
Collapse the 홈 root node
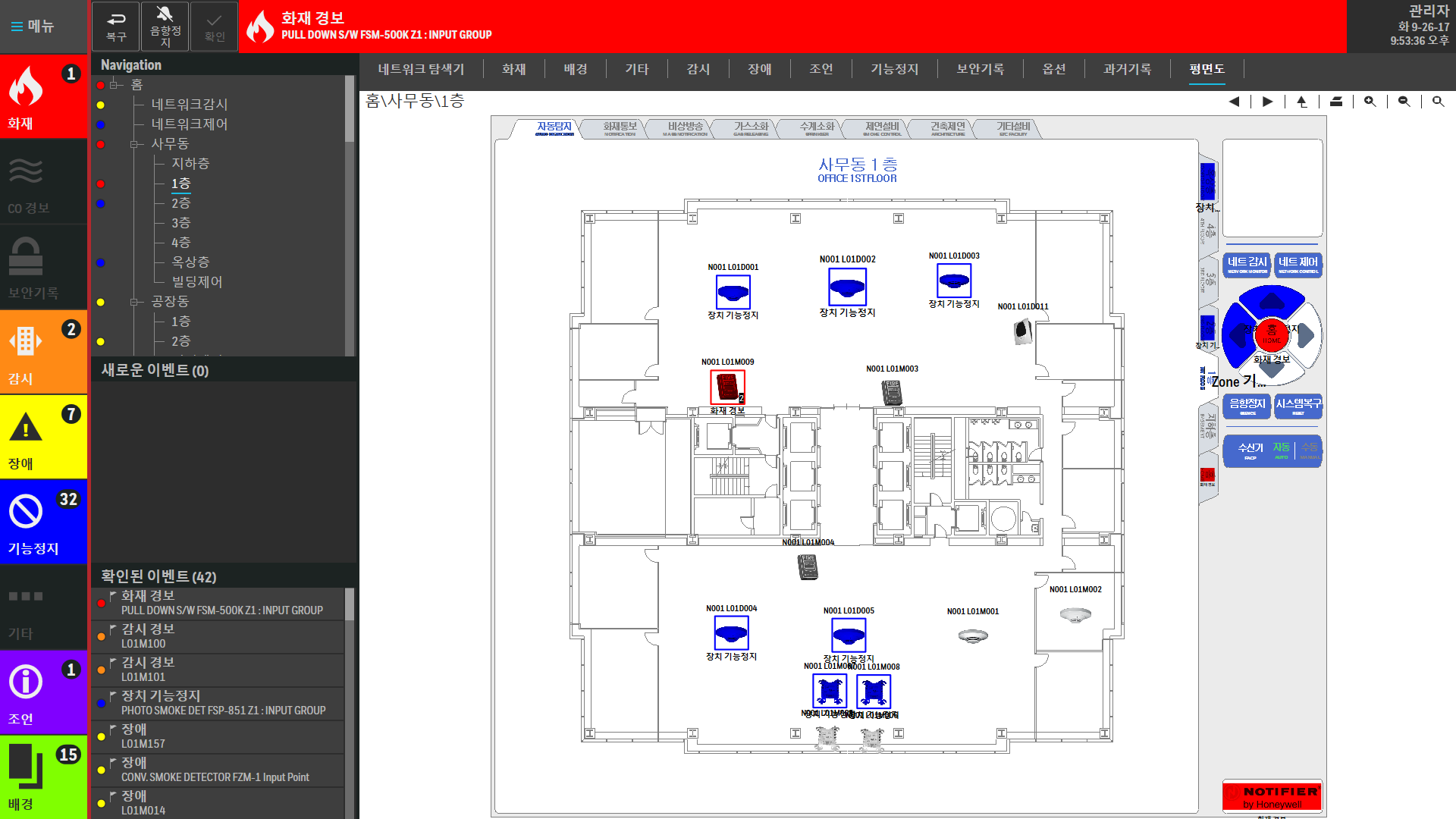click(115, 85)
